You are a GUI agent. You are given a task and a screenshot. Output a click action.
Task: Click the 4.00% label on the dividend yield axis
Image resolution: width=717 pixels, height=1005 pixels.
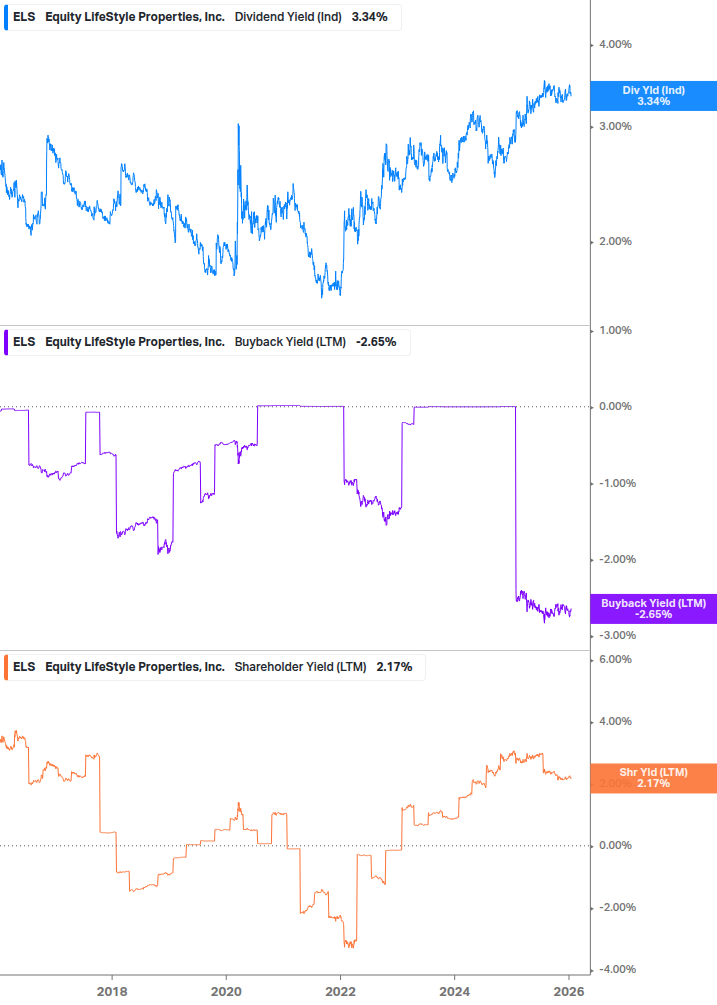tap(615, 45)
